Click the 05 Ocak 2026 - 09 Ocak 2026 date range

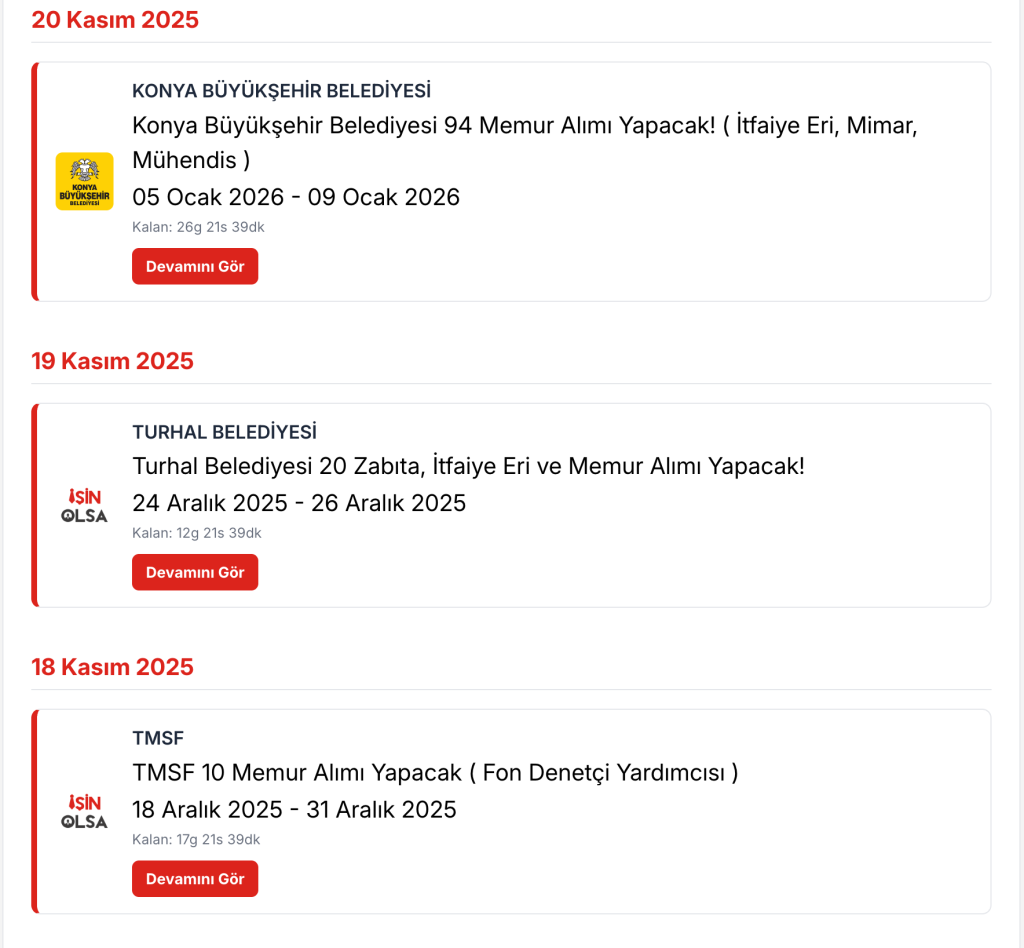[x=296, y=197]
